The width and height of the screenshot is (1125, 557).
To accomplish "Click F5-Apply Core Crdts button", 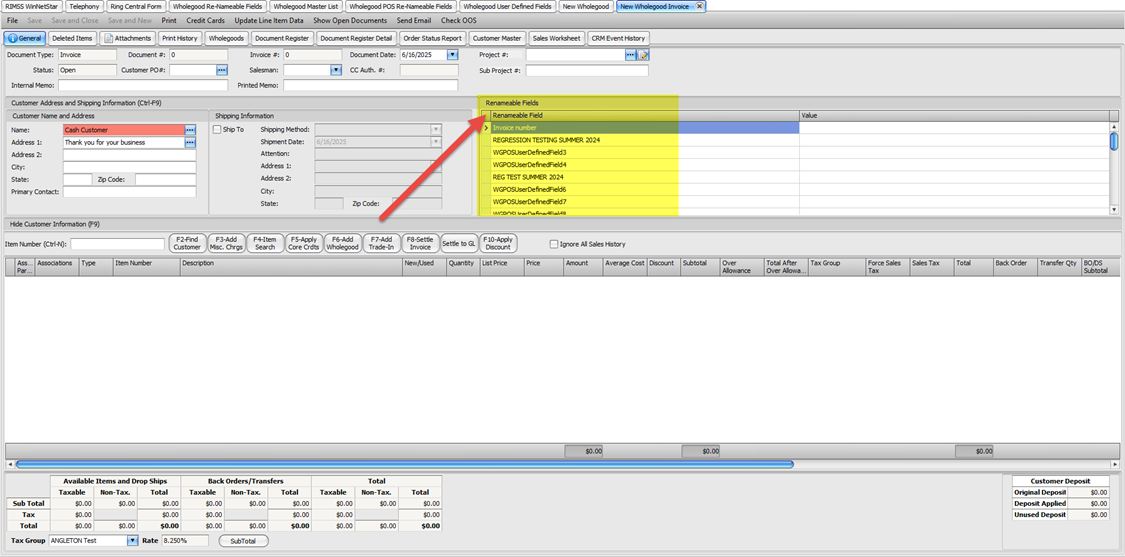I will 304,243.
